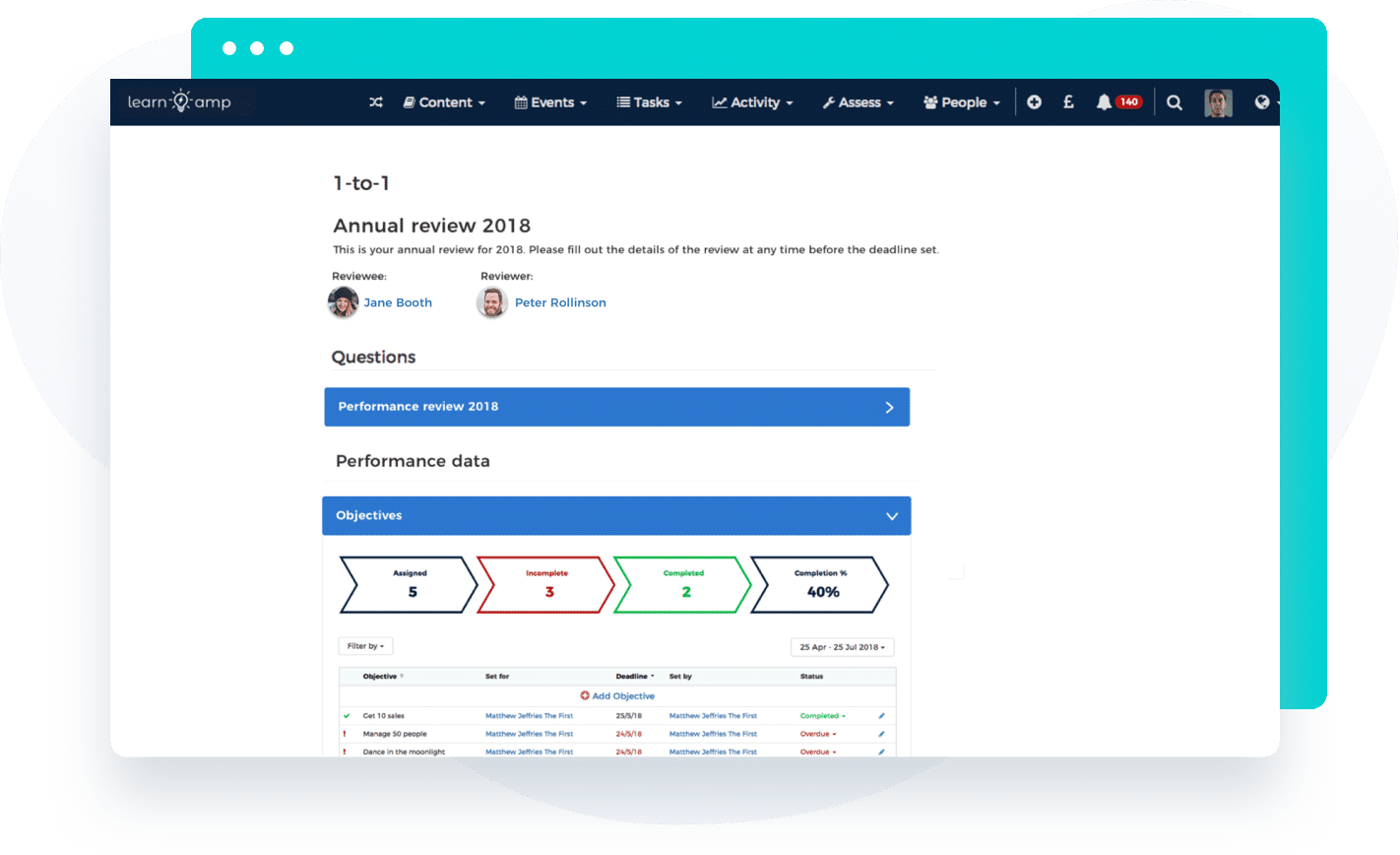The width and height of the screenshot is (1400, 855).
Task: Change status of 'Get 10 sales' from Completed
Action: point(823,715)
